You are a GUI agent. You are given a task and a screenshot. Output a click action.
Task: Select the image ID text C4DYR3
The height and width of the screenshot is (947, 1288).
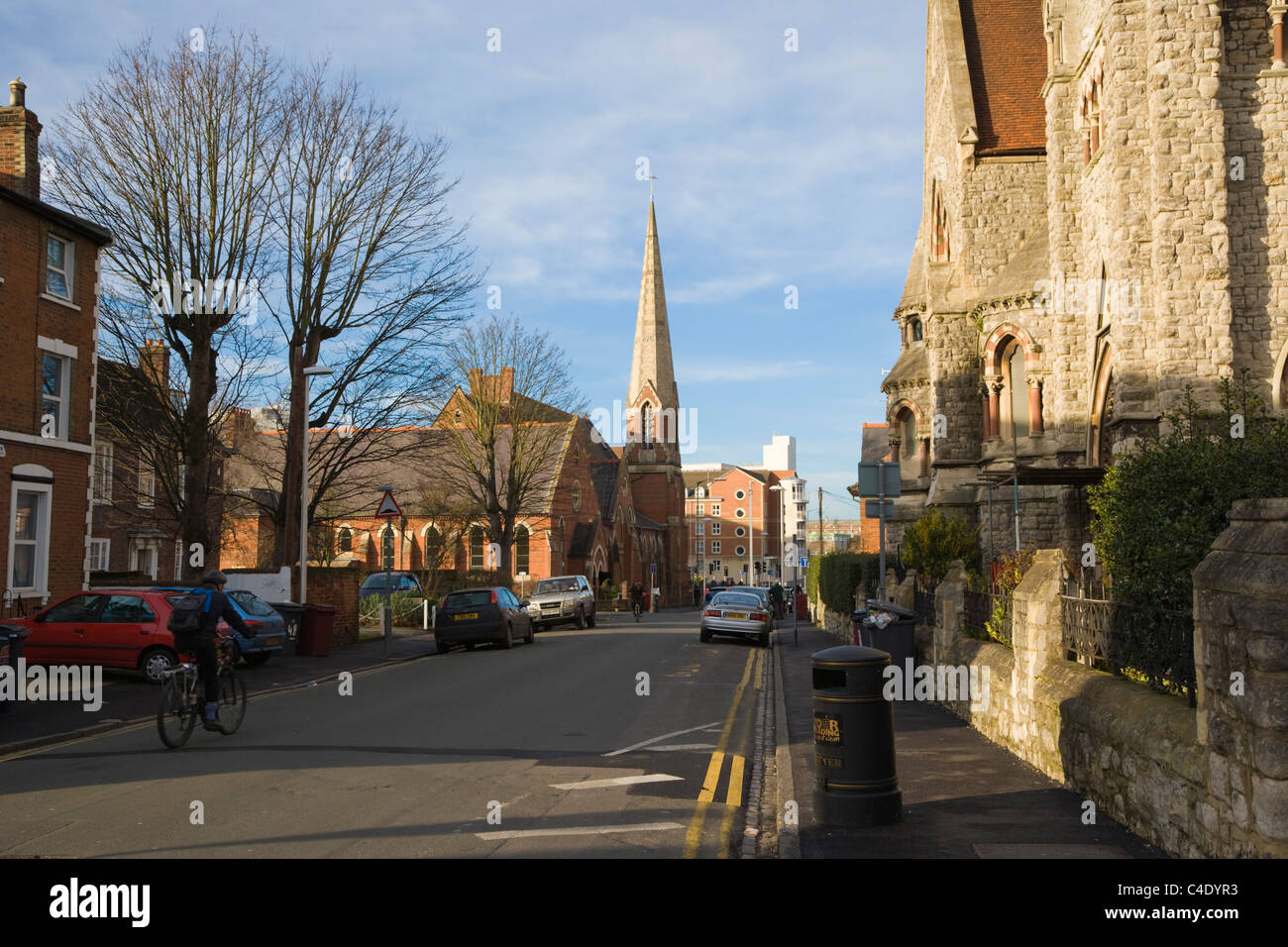point(1184,893)
